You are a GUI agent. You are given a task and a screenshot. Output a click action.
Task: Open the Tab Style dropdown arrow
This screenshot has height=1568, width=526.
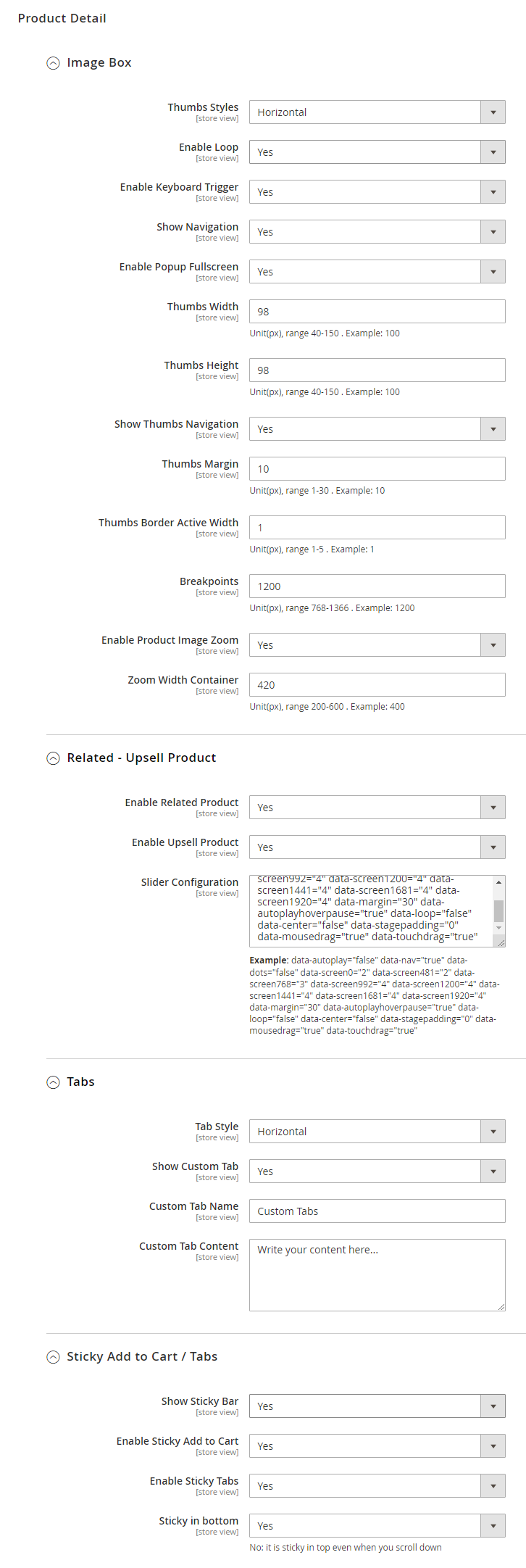pyautogui.click(x=493, y=1132)
